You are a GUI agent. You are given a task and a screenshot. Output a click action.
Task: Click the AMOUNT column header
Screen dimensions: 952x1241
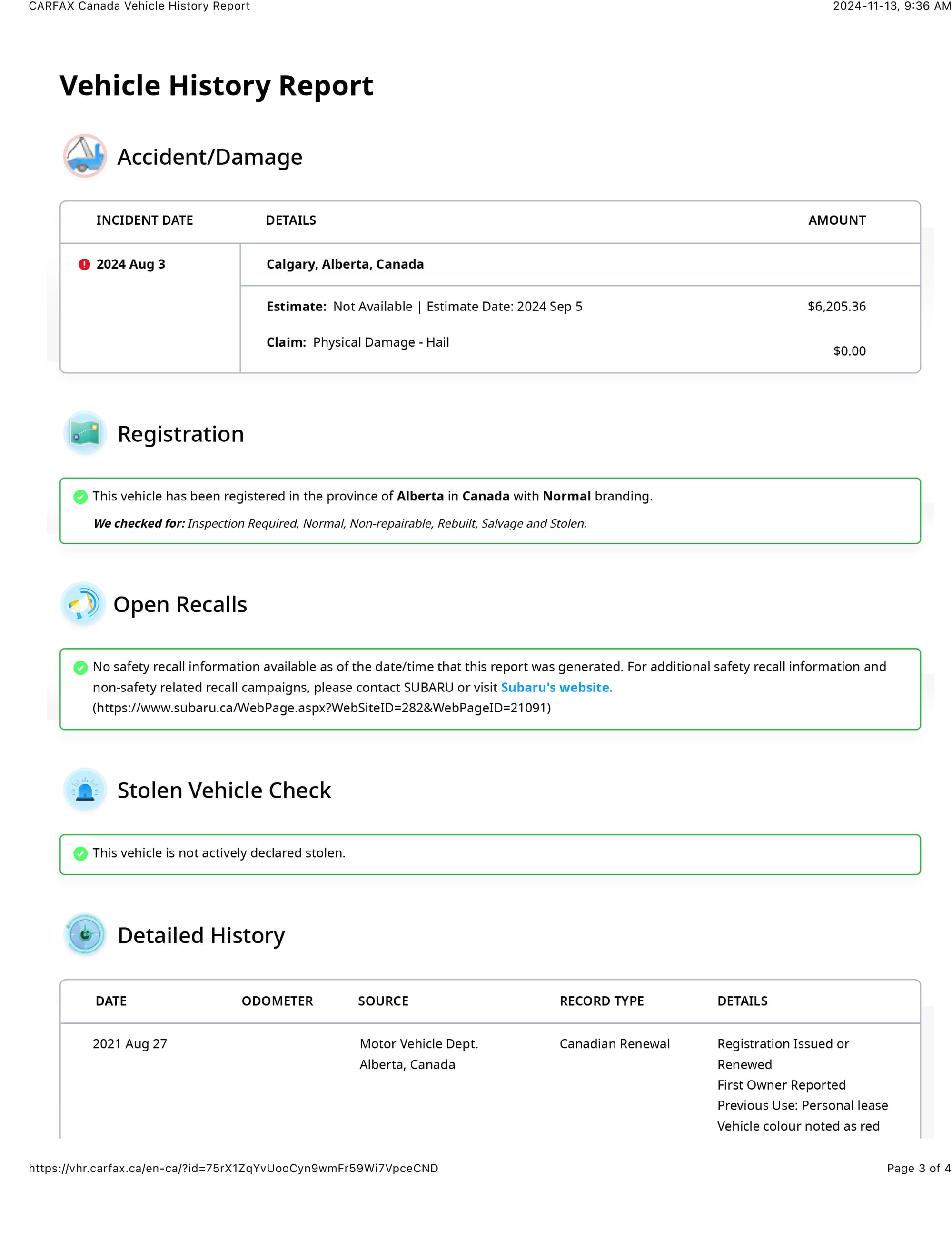(x=836, y=220)
